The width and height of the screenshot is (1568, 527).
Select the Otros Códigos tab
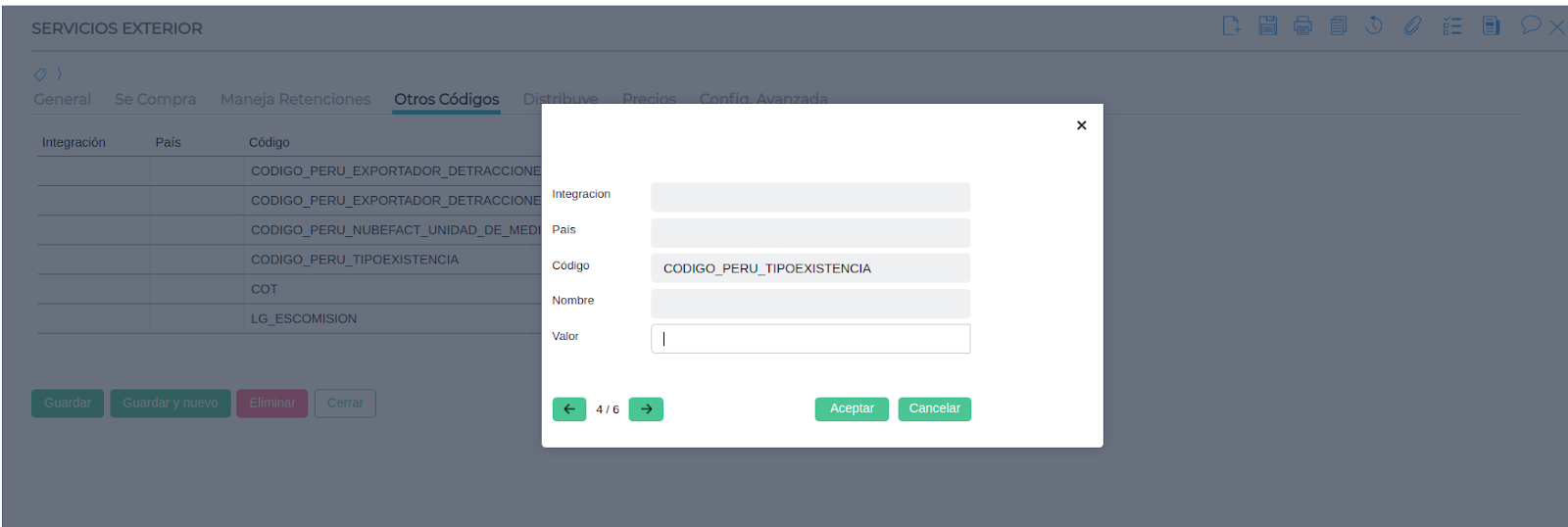pyautogui.click(x=446, y=99)
